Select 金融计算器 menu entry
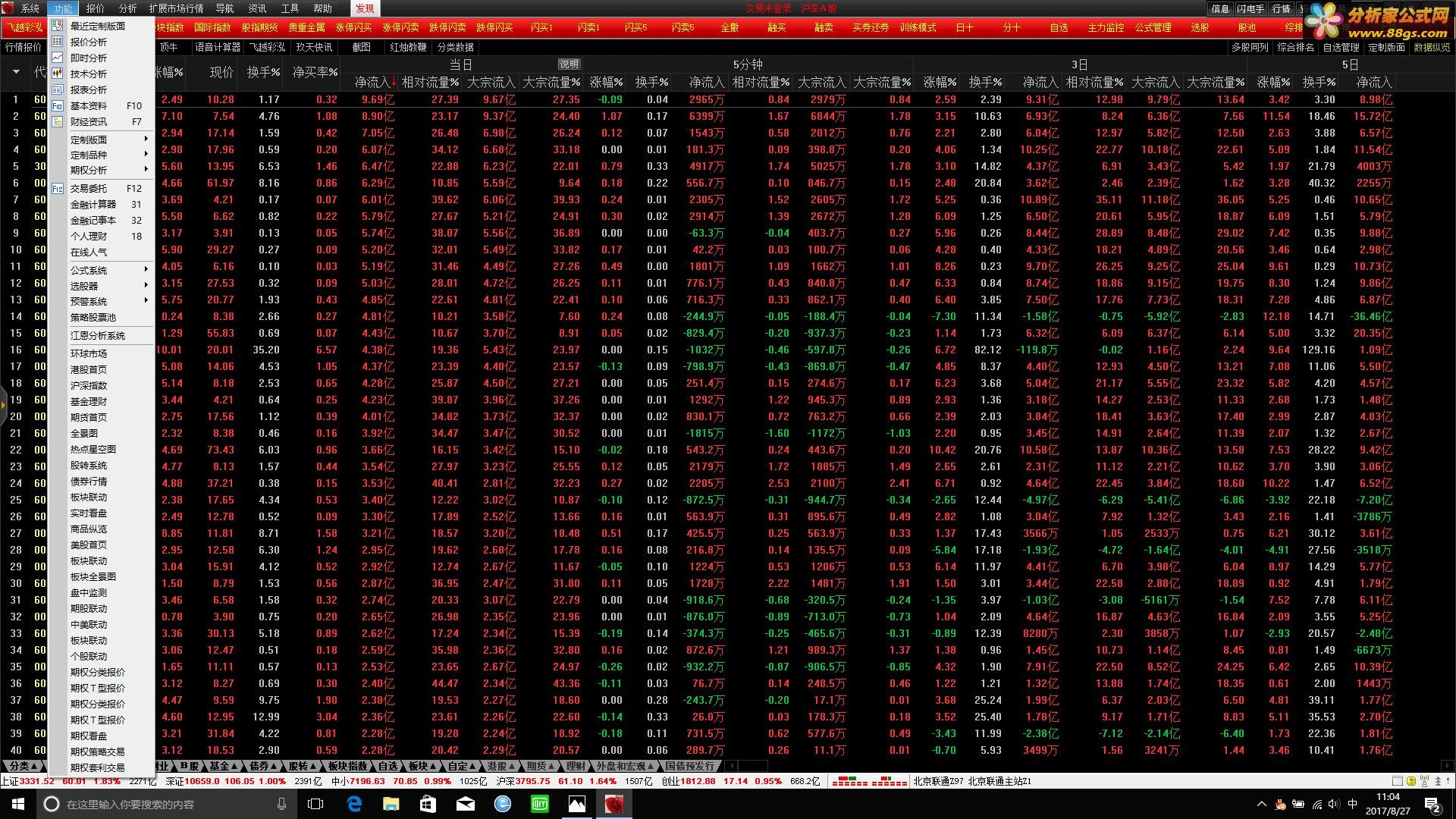This screenshot has width=1456, height=819. tap(103, 204)
